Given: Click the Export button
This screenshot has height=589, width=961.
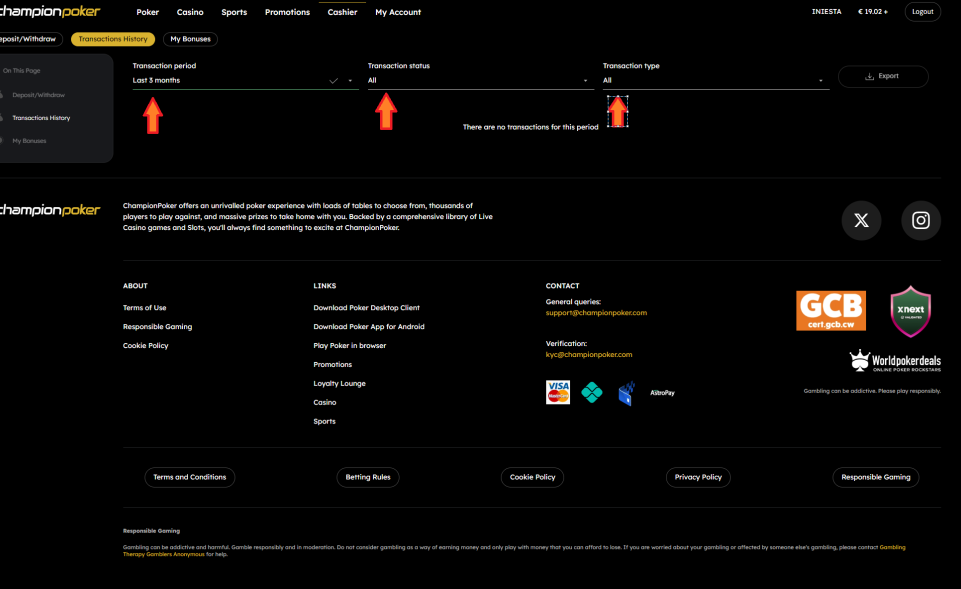Looking at the screenshot, I should pos(882,76).
